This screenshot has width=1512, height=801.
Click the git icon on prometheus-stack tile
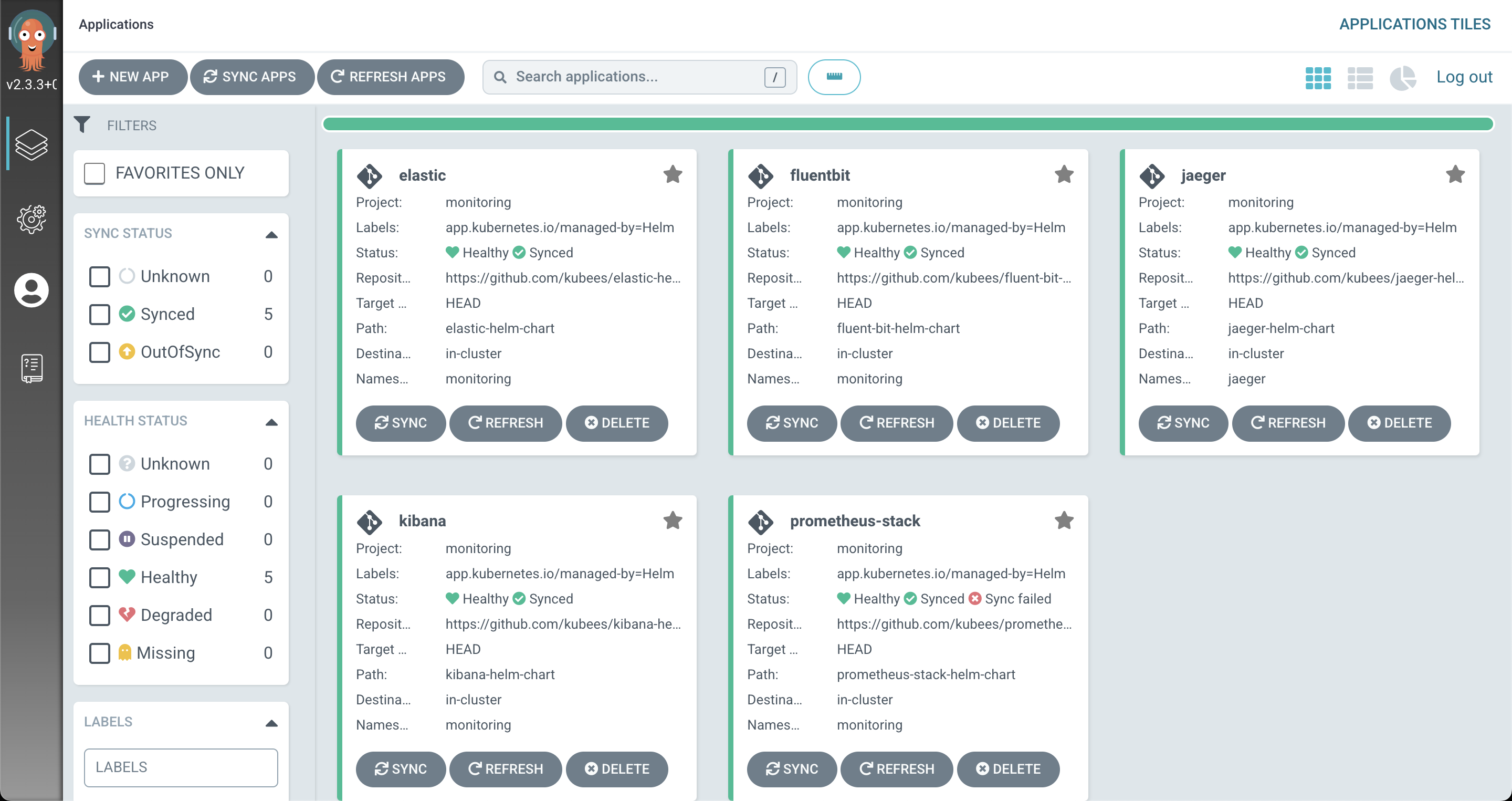pyautogui.click(x=761, y=522)
